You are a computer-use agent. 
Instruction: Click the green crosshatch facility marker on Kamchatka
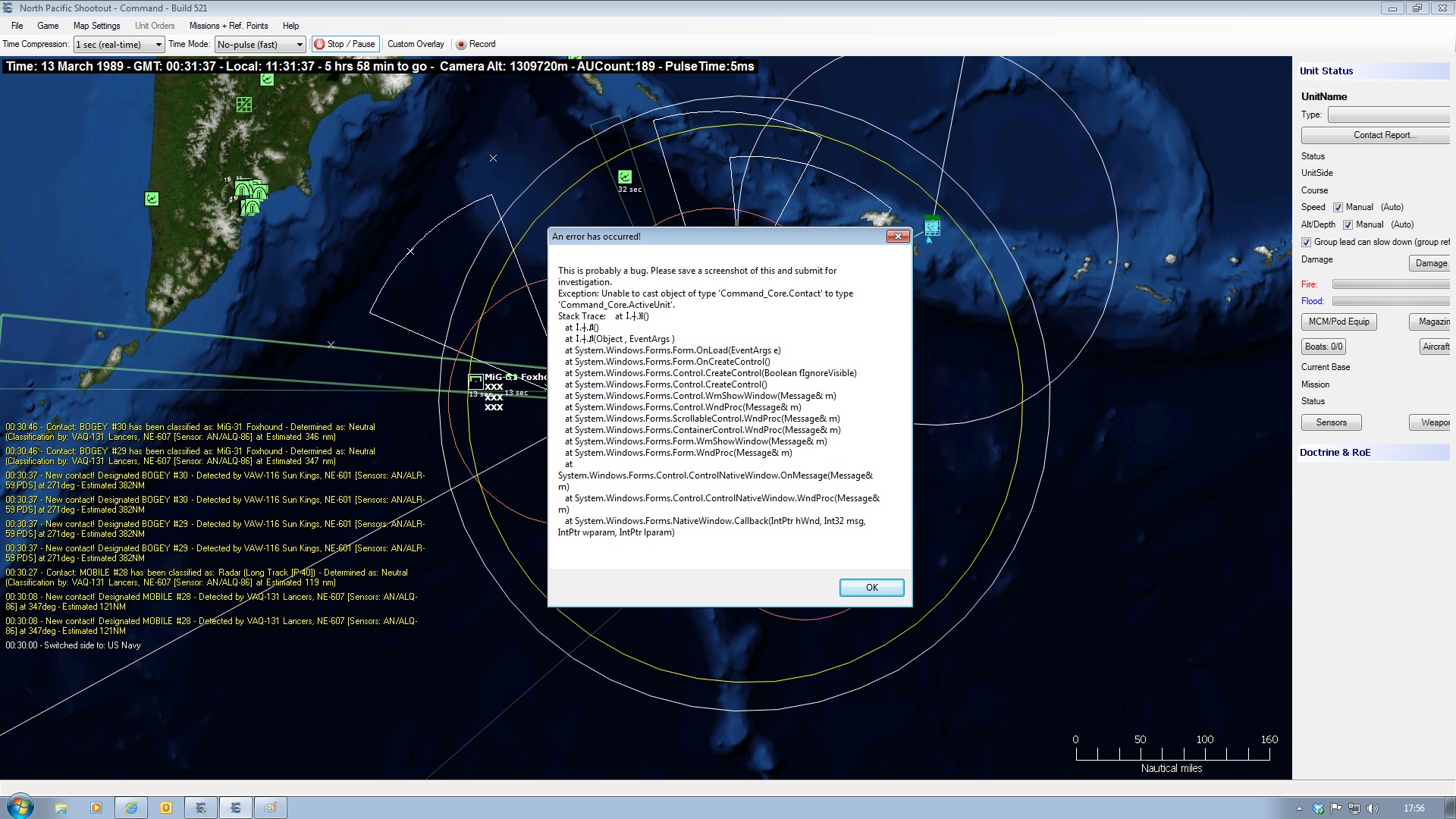[243, 105]
